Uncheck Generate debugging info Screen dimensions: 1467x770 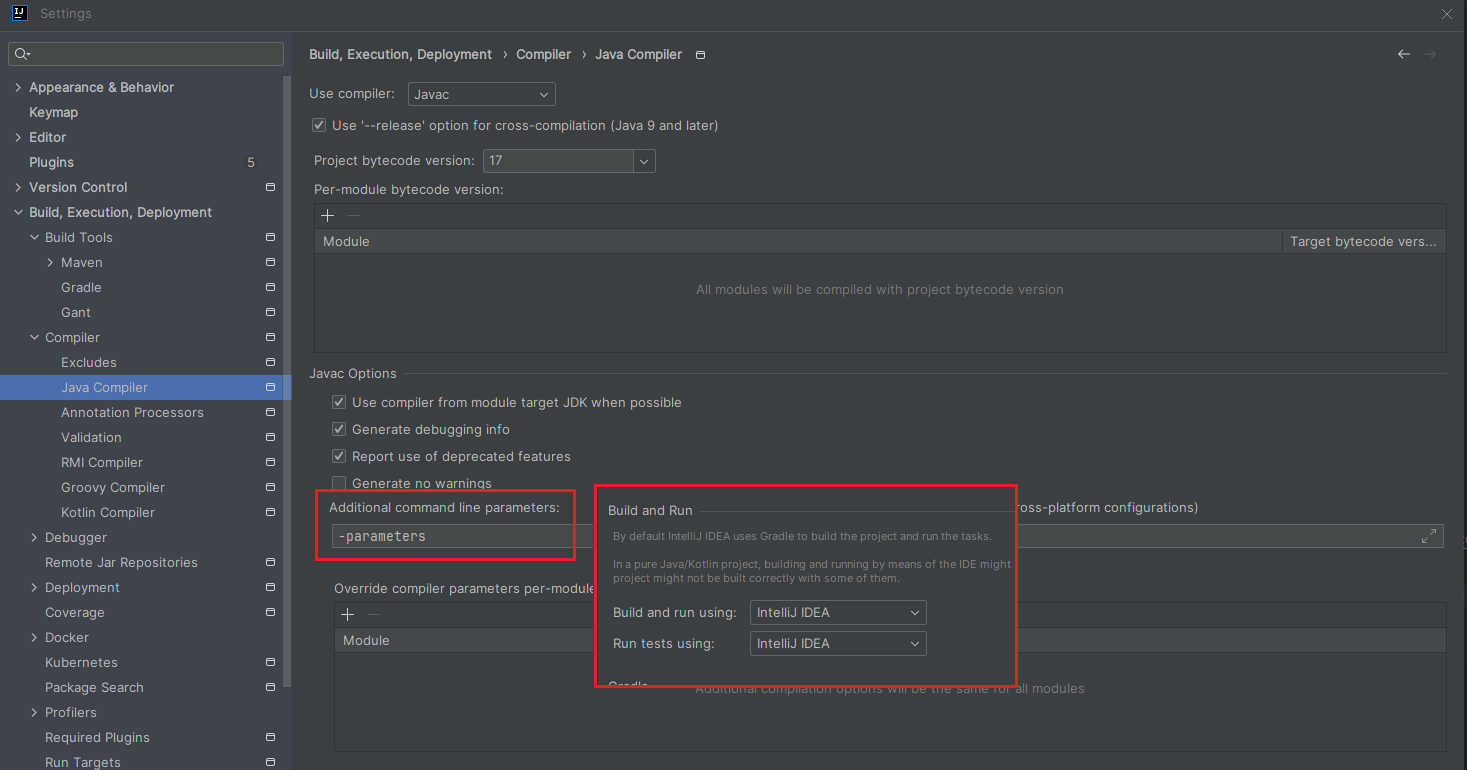point(339,429)
